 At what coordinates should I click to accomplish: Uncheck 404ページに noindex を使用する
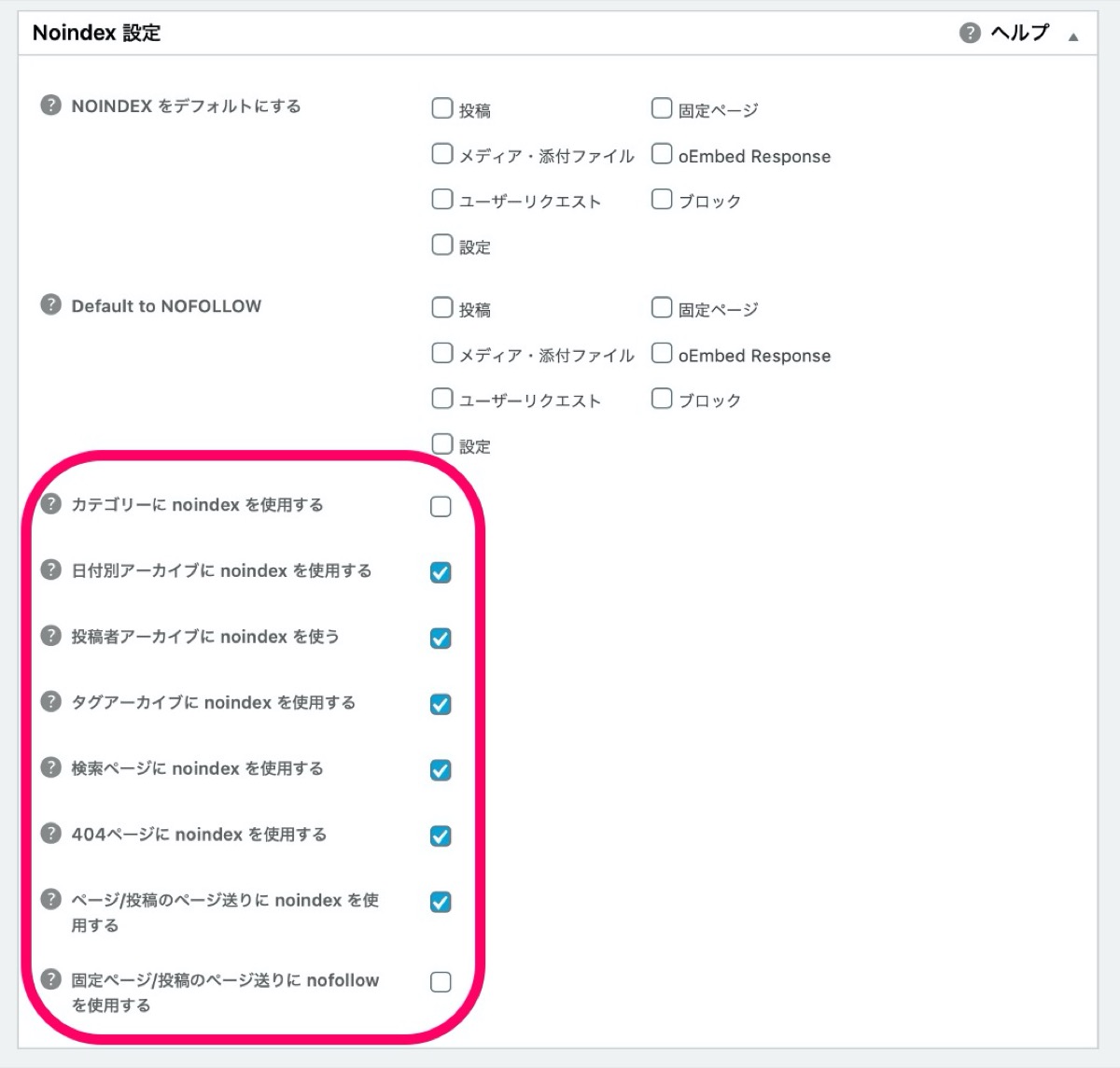tap(441, 836)
